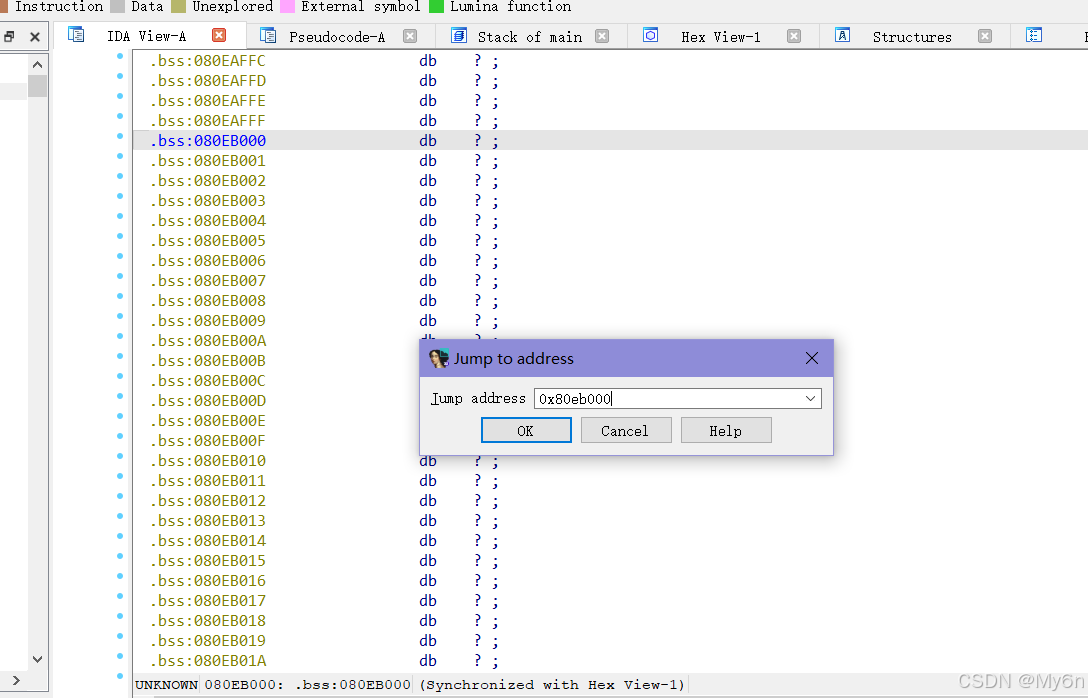Click the UNKNOWN status bar label
This screenshot has width=1088, height=698.
point(167,685)
